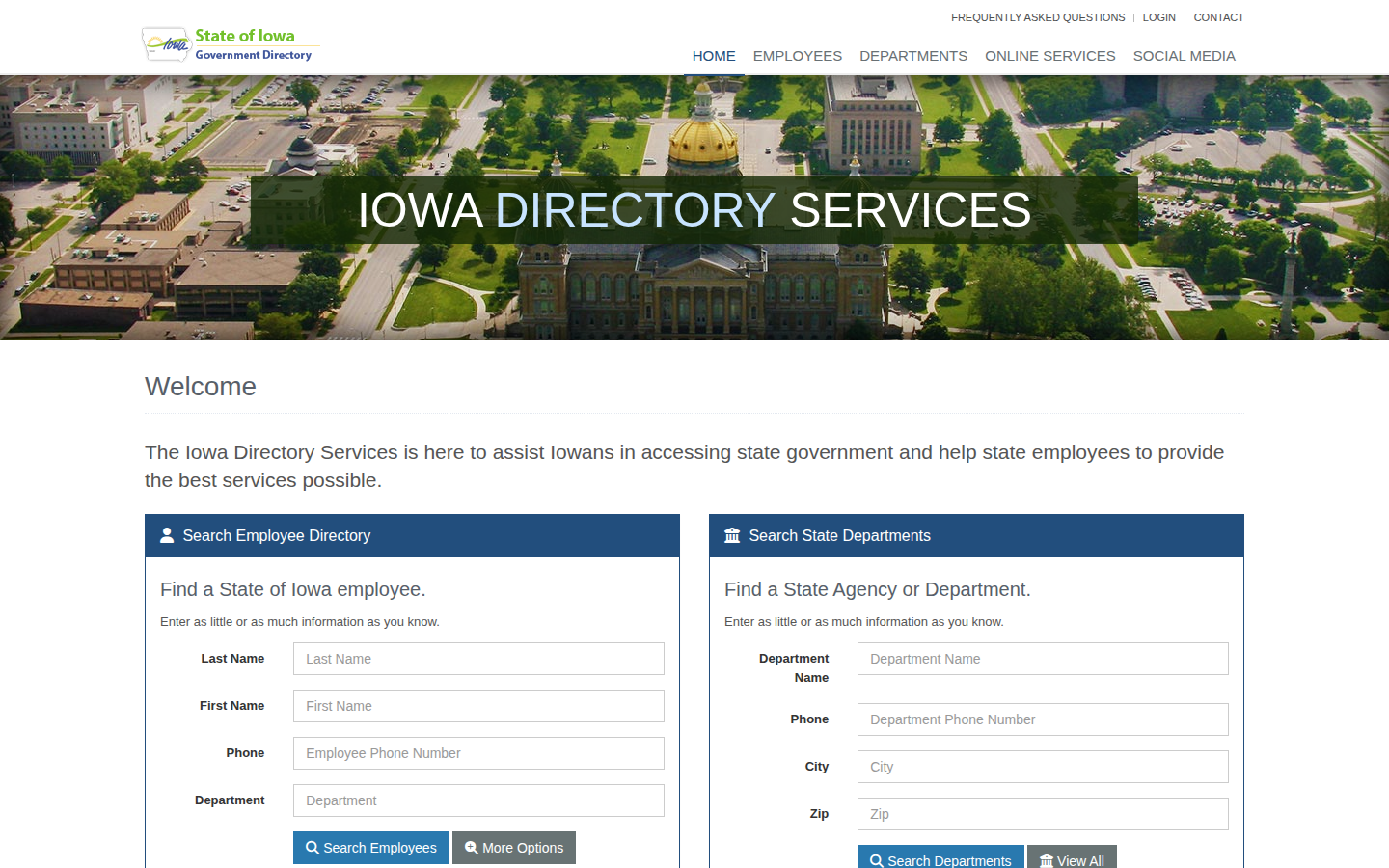1389x868 pixels.
Task: Click the Zip input field
Action: (x=1043, y=814)
